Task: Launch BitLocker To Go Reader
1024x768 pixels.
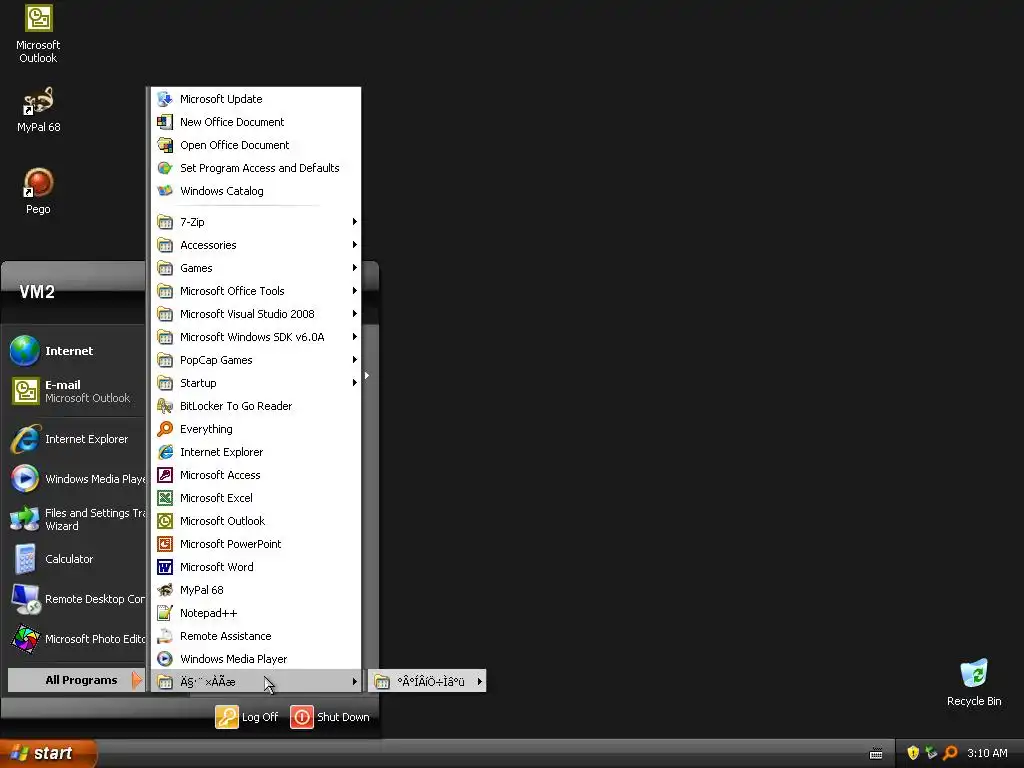Action: tap(255, 406)
